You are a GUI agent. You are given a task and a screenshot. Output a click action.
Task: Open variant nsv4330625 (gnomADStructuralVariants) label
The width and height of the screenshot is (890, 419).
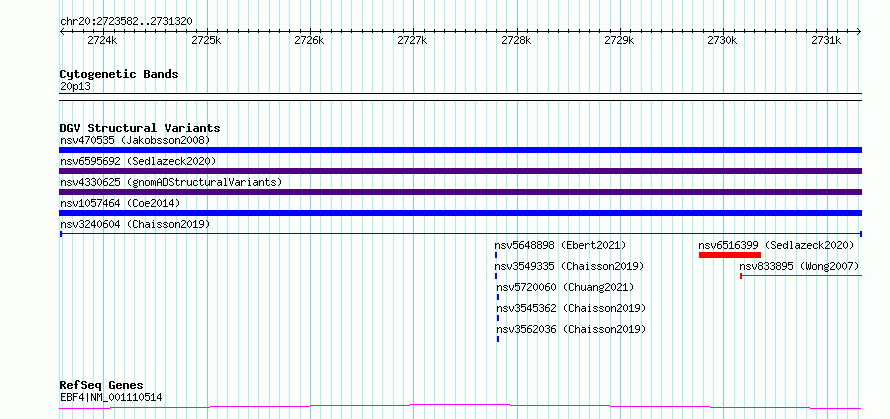[x=171, y=182]
